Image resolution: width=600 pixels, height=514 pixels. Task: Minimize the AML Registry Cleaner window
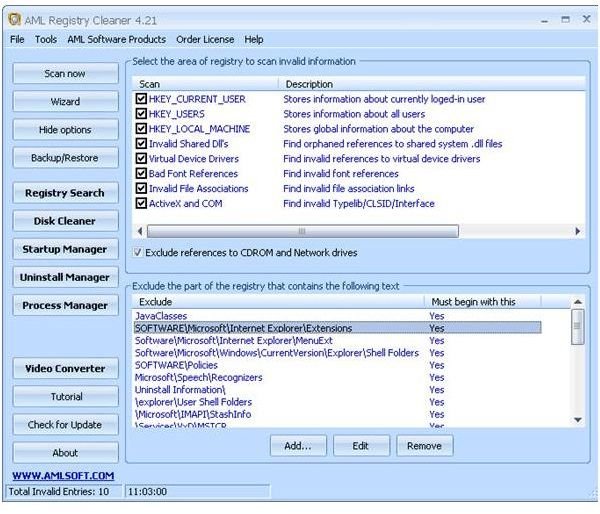545,20
